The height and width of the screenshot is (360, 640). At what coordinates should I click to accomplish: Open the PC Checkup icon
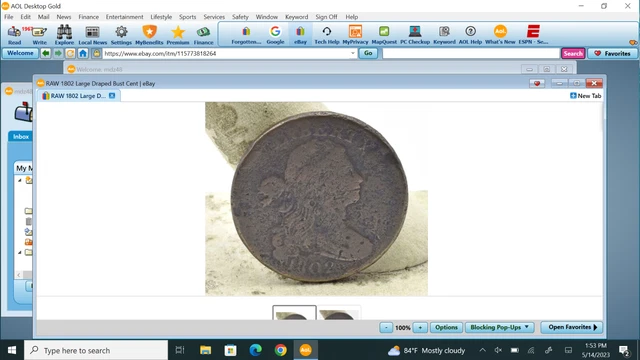click(415, 35)
